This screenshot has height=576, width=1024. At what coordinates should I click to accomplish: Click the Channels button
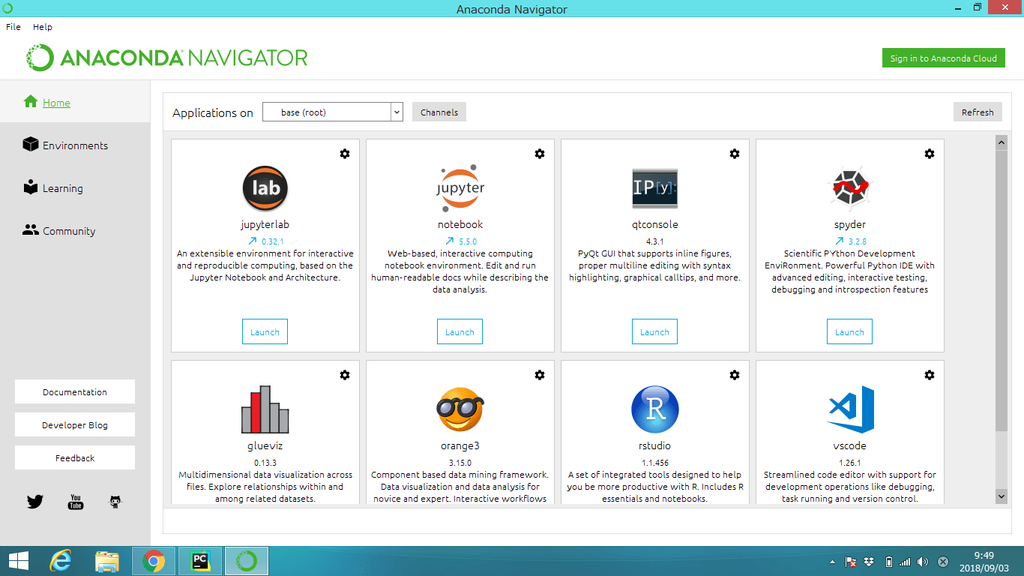click(439, 112)
